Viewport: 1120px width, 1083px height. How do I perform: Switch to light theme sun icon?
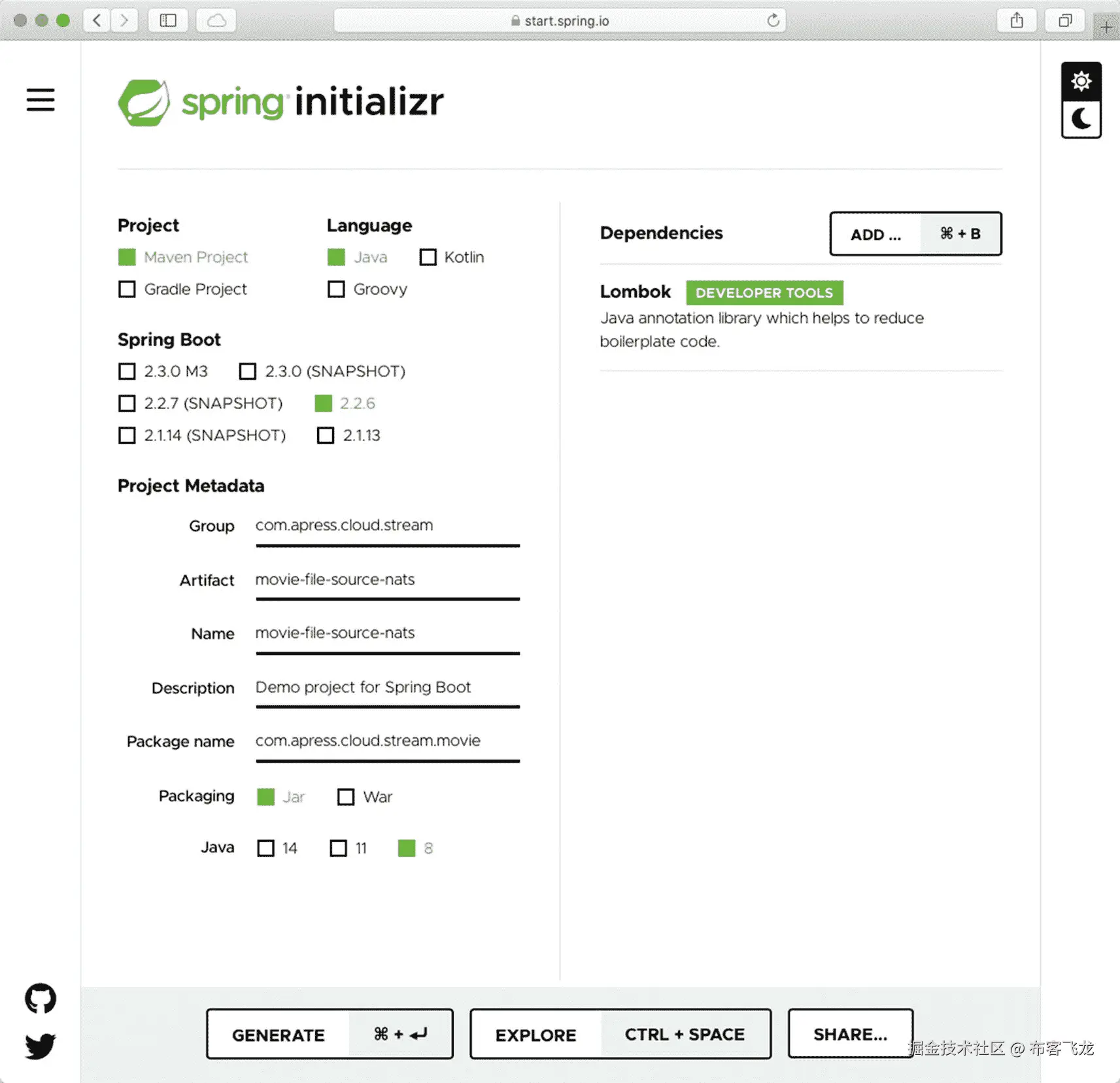(1081, 81)
